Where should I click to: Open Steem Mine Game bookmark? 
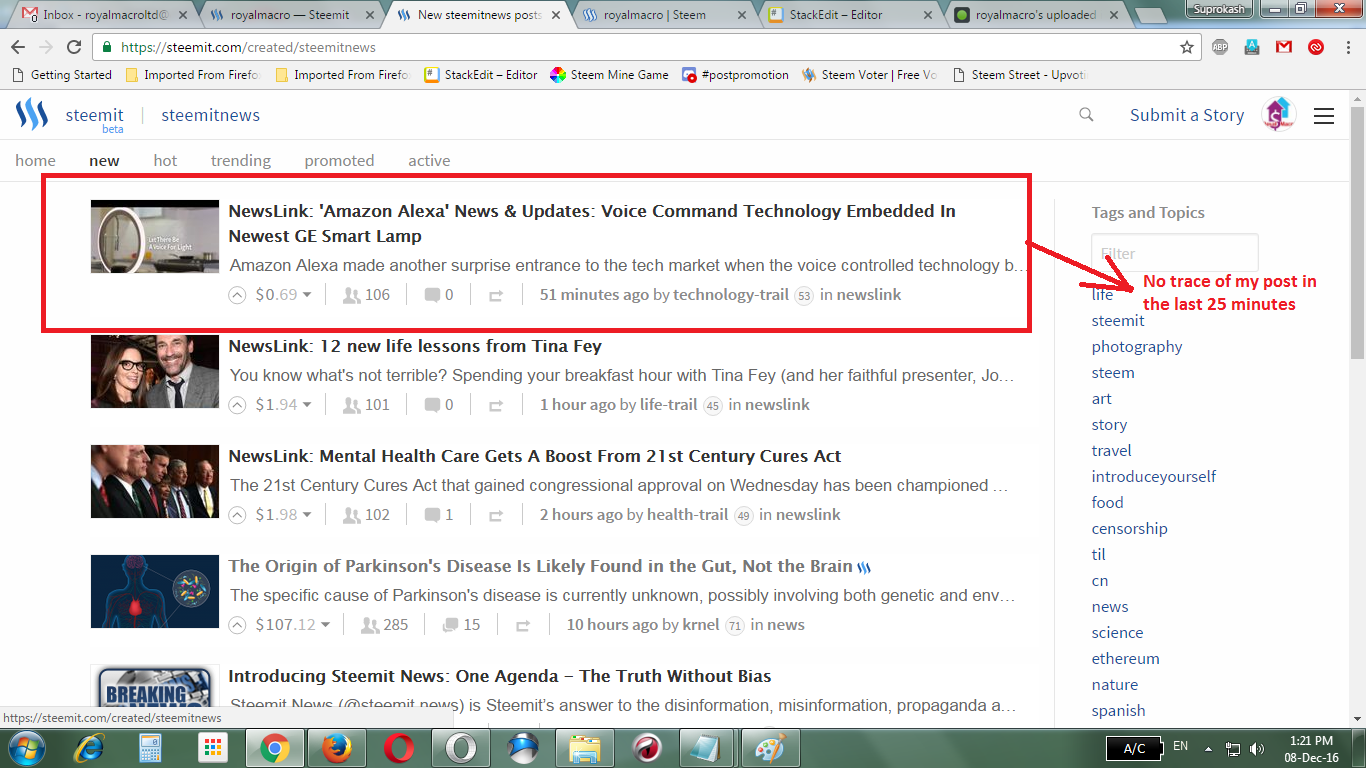[609, 75]
